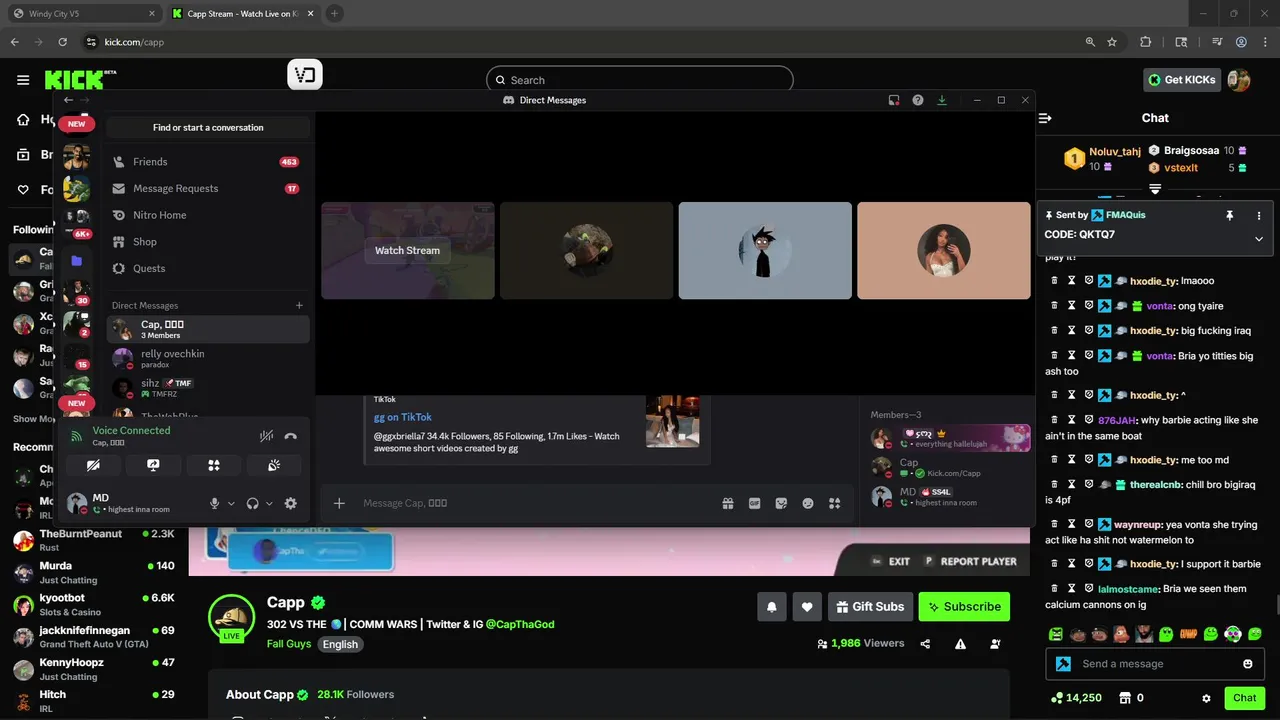Open Nitro Home in Discord

click(x=207, y=215)
